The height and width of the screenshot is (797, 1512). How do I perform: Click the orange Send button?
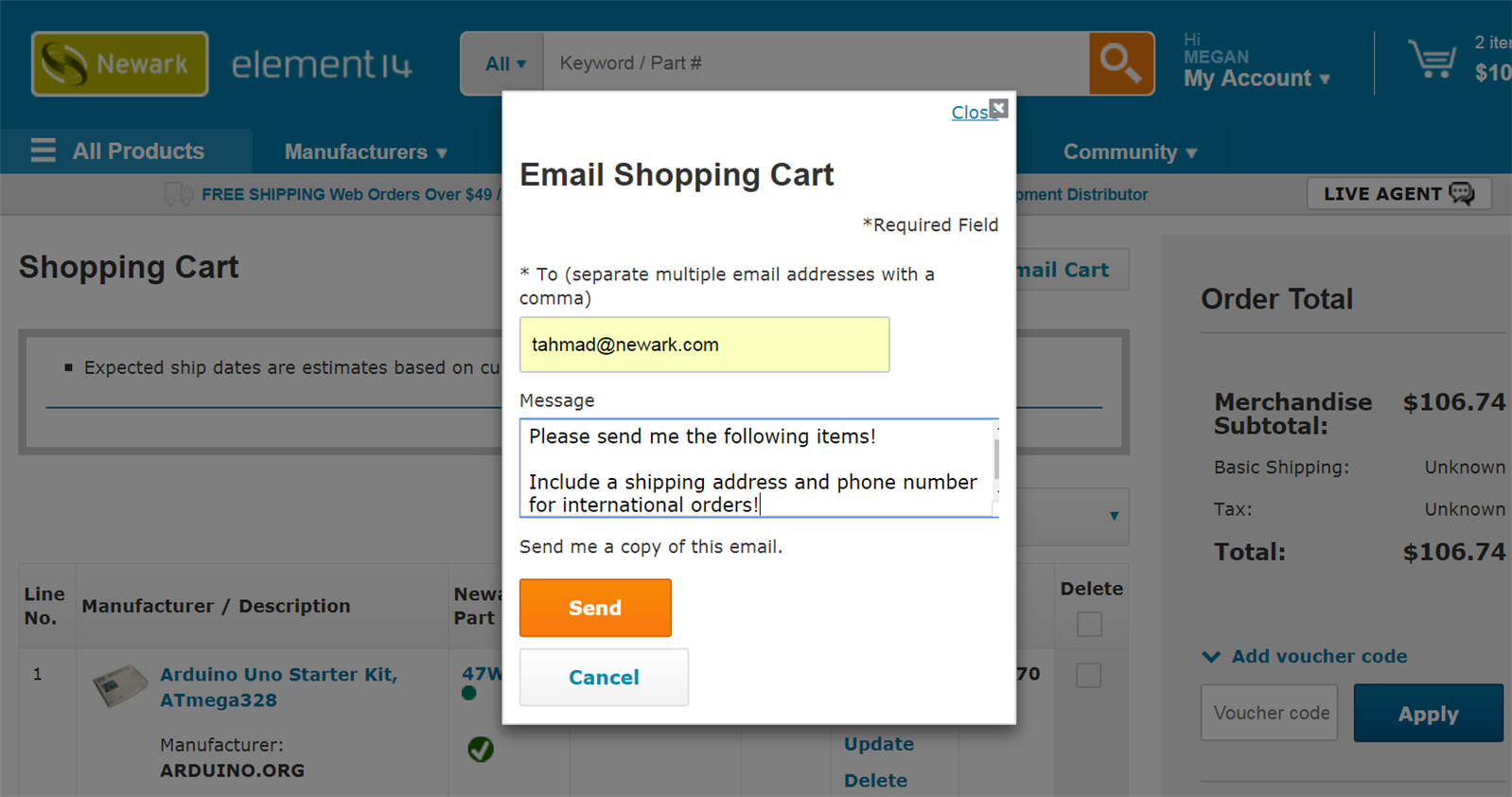(x=595, y=608)
